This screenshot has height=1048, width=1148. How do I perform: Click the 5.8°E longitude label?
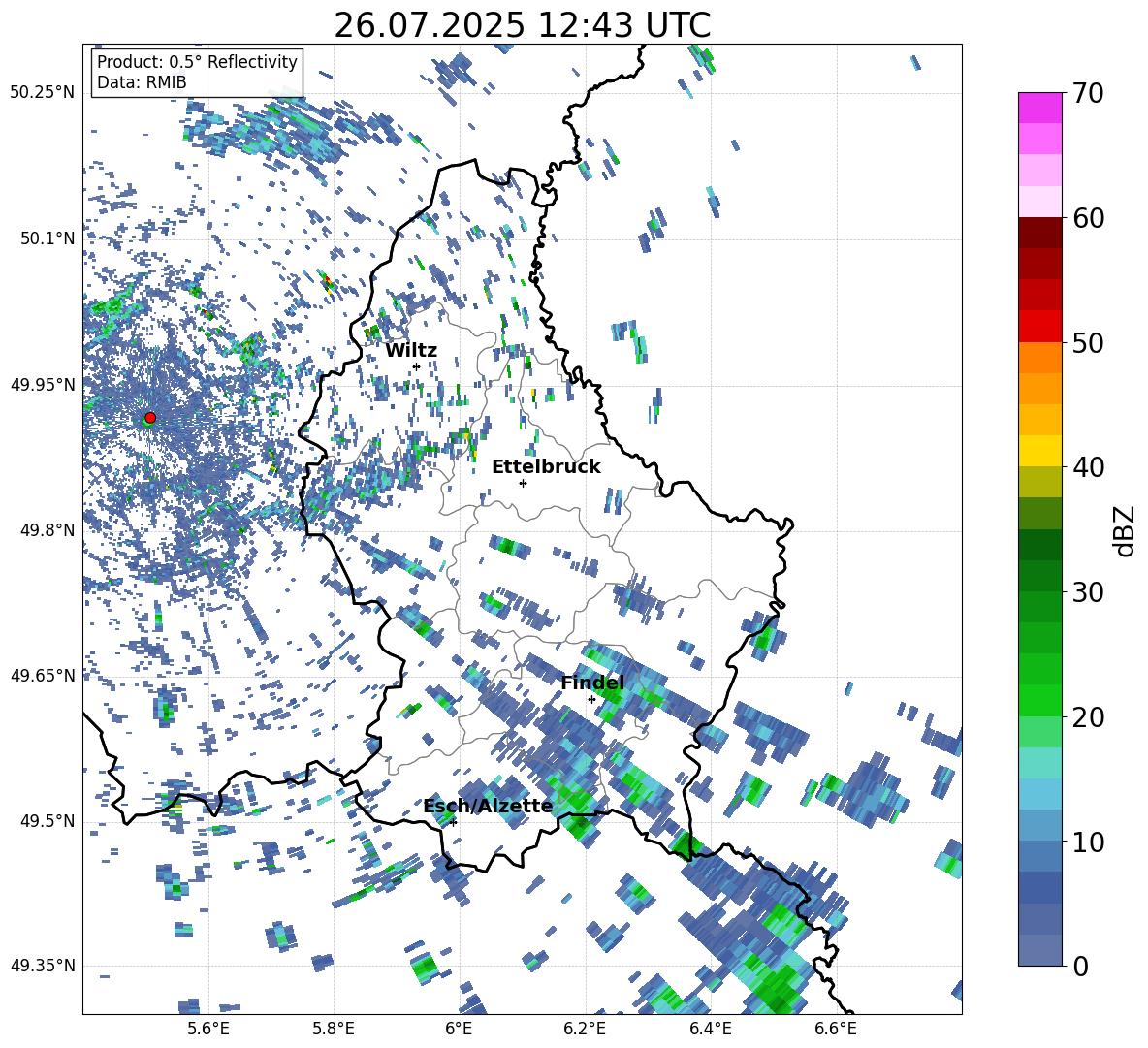click(x=334, y=1029)
